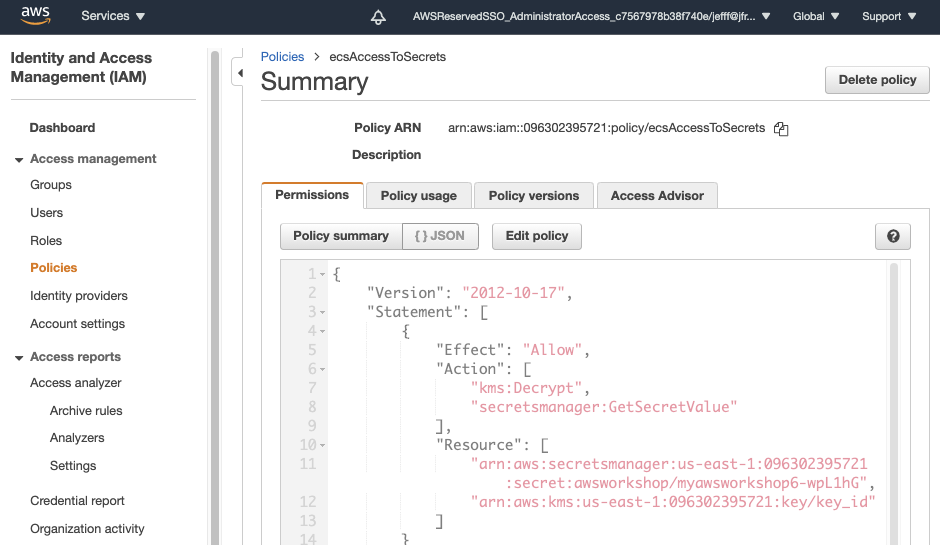Screen dimensions: 940x545
Task: Fold the code block at line 1
Action: (323, 275)
